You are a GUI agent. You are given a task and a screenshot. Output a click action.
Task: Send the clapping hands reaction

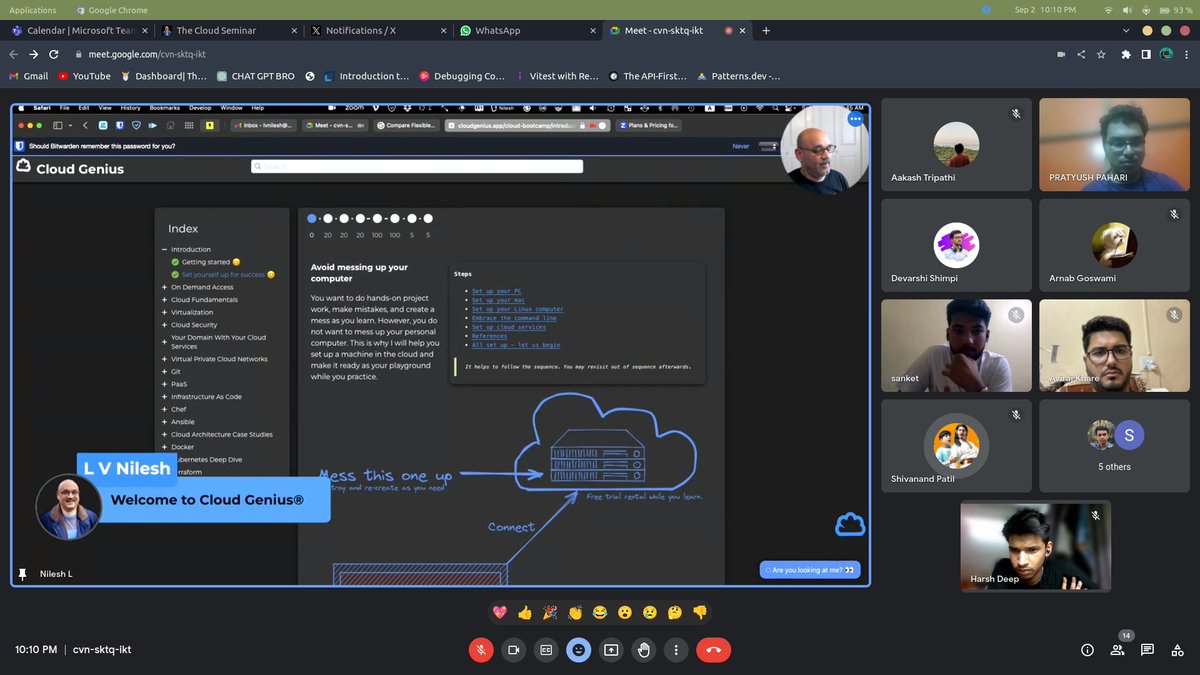pos(574,612)
